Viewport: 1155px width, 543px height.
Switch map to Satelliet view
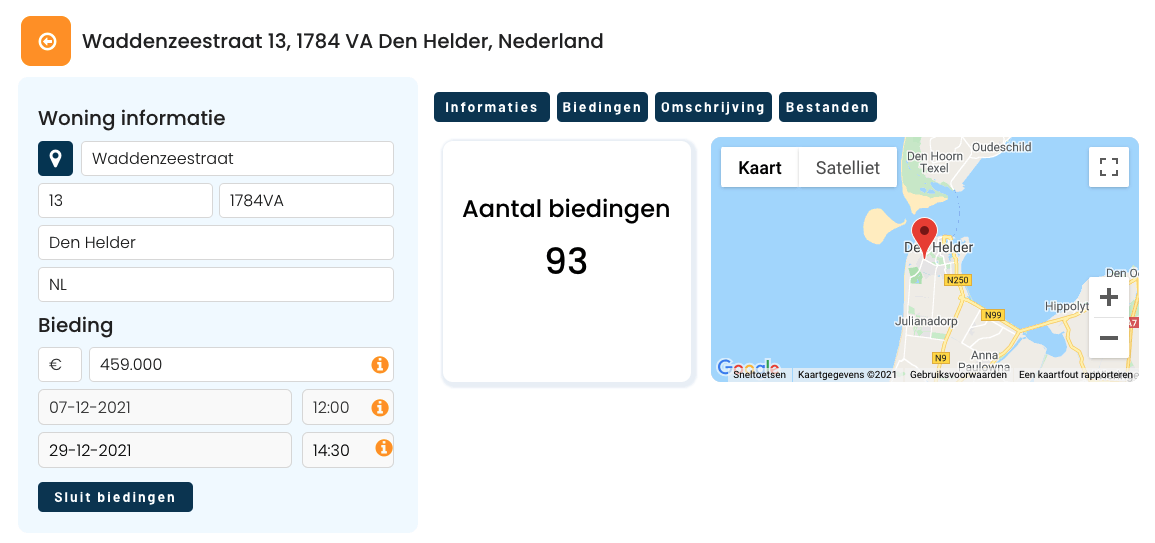click(x=848, y=167)
